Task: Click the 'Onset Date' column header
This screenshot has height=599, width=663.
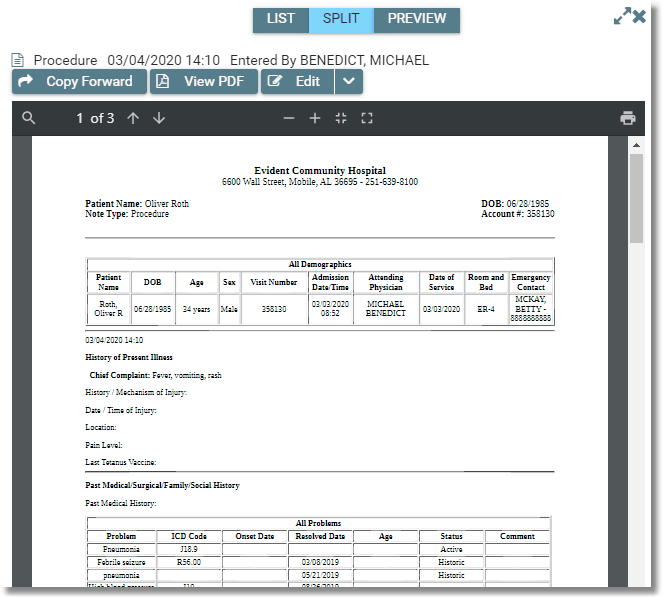Action: point(255,536)
